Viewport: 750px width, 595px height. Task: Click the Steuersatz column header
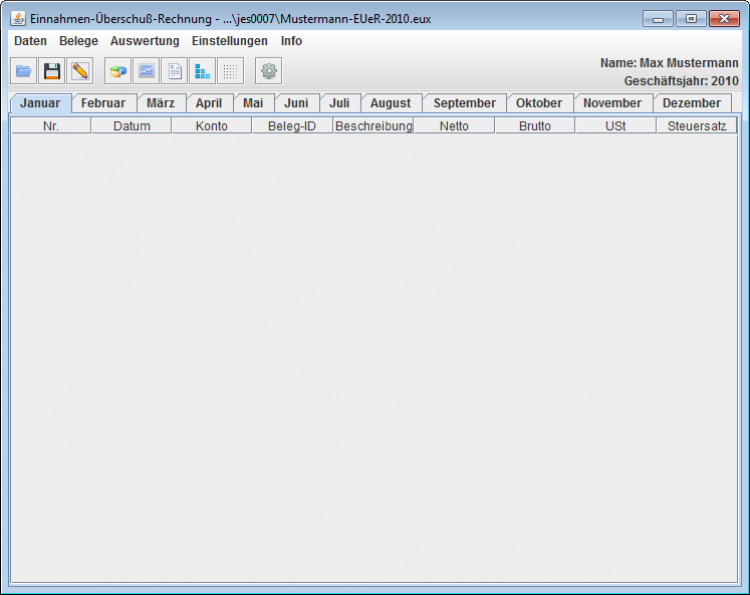pos(697,126)
